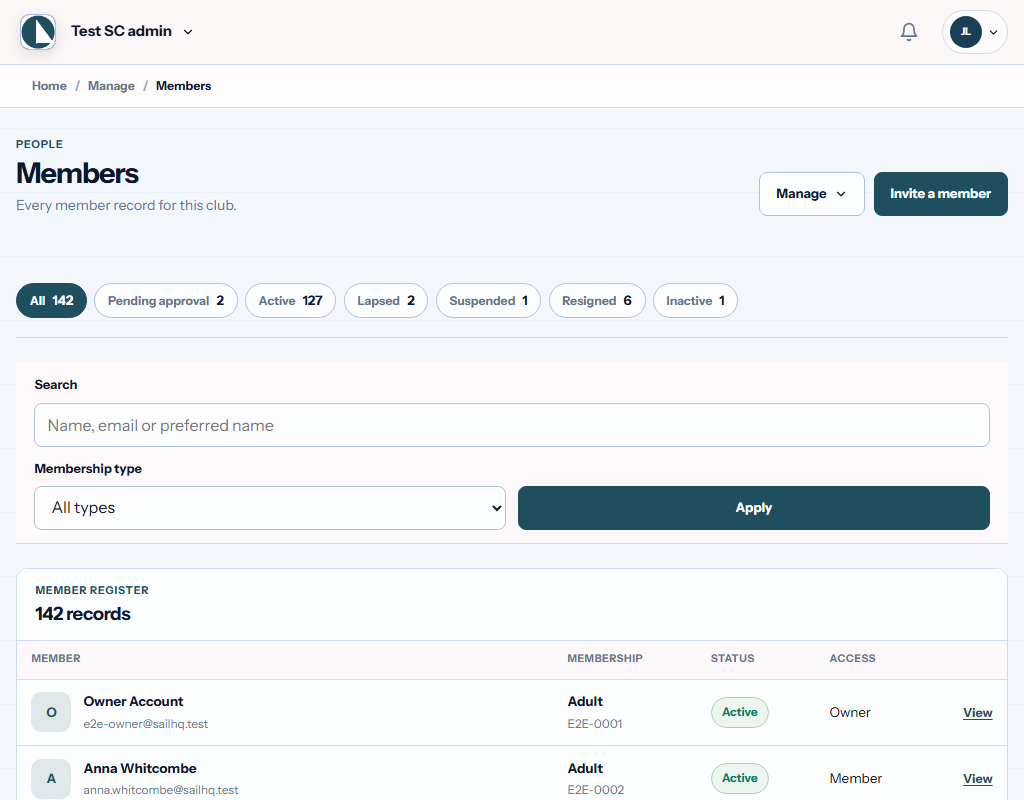This screenshot has height=800, width=1024.
Task: Click the A avatar for Anna Whitcombe
Action: click(x=51, y=778)
